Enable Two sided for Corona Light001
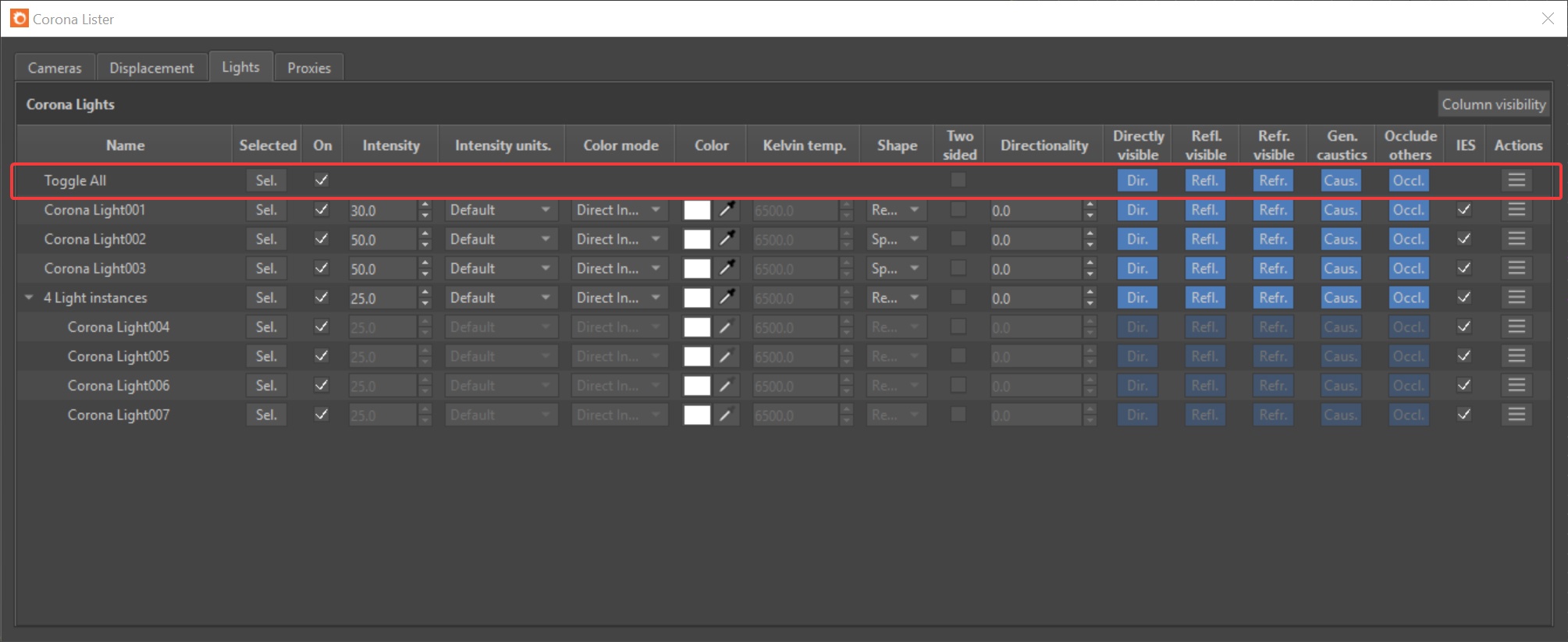Screen dimensions: 1568x642 click(958, 209)
